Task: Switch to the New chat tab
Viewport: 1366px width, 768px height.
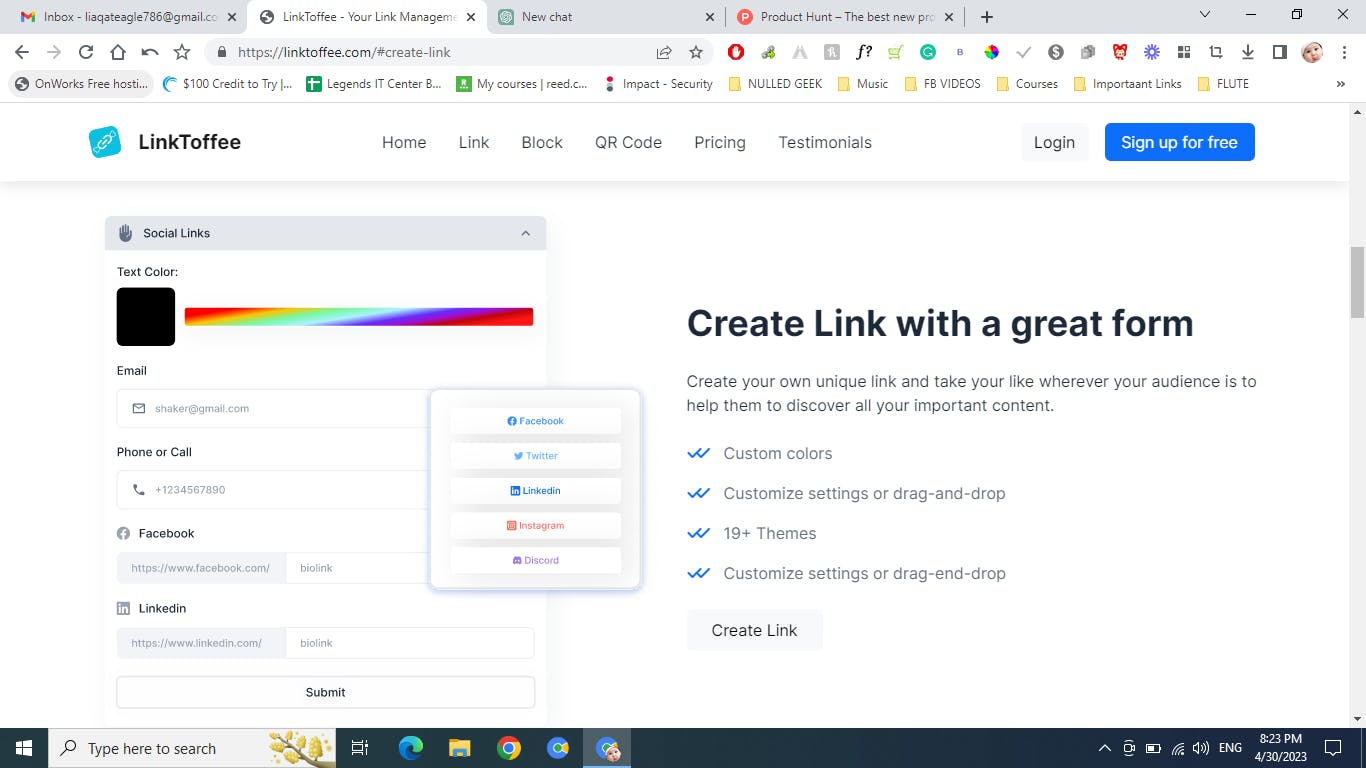Action: point(607,17)
